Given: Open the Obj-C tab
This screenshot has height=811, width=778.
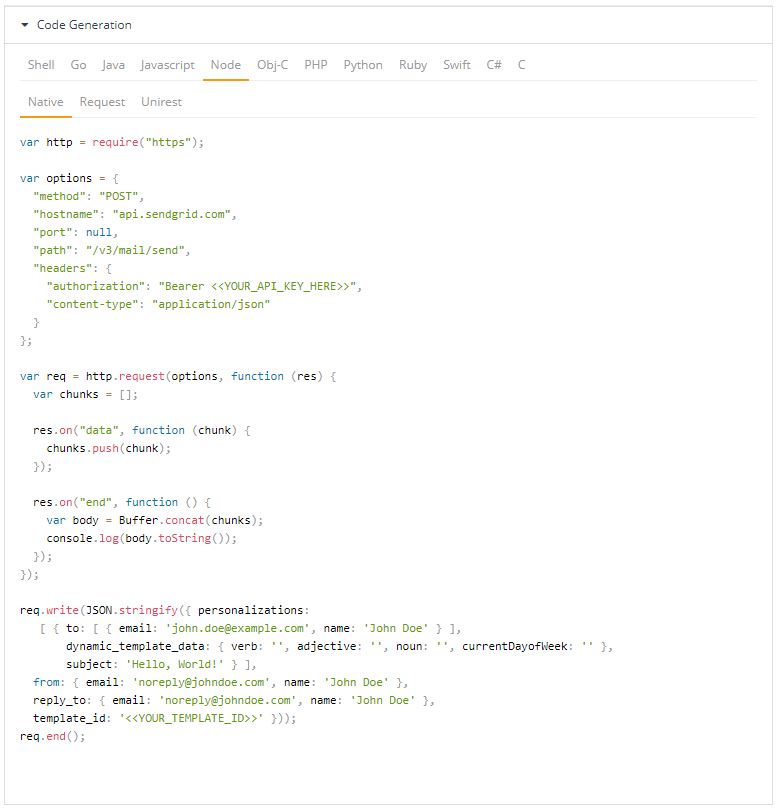Looking at the screenshot, I should [x=273, y=65].
